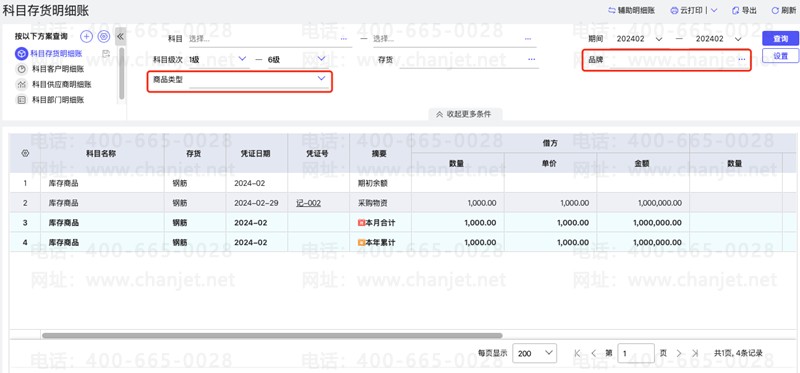Click the 导出 export icon
The width and height of the screenshot is (800, 373).
click(x=735, y=10)
